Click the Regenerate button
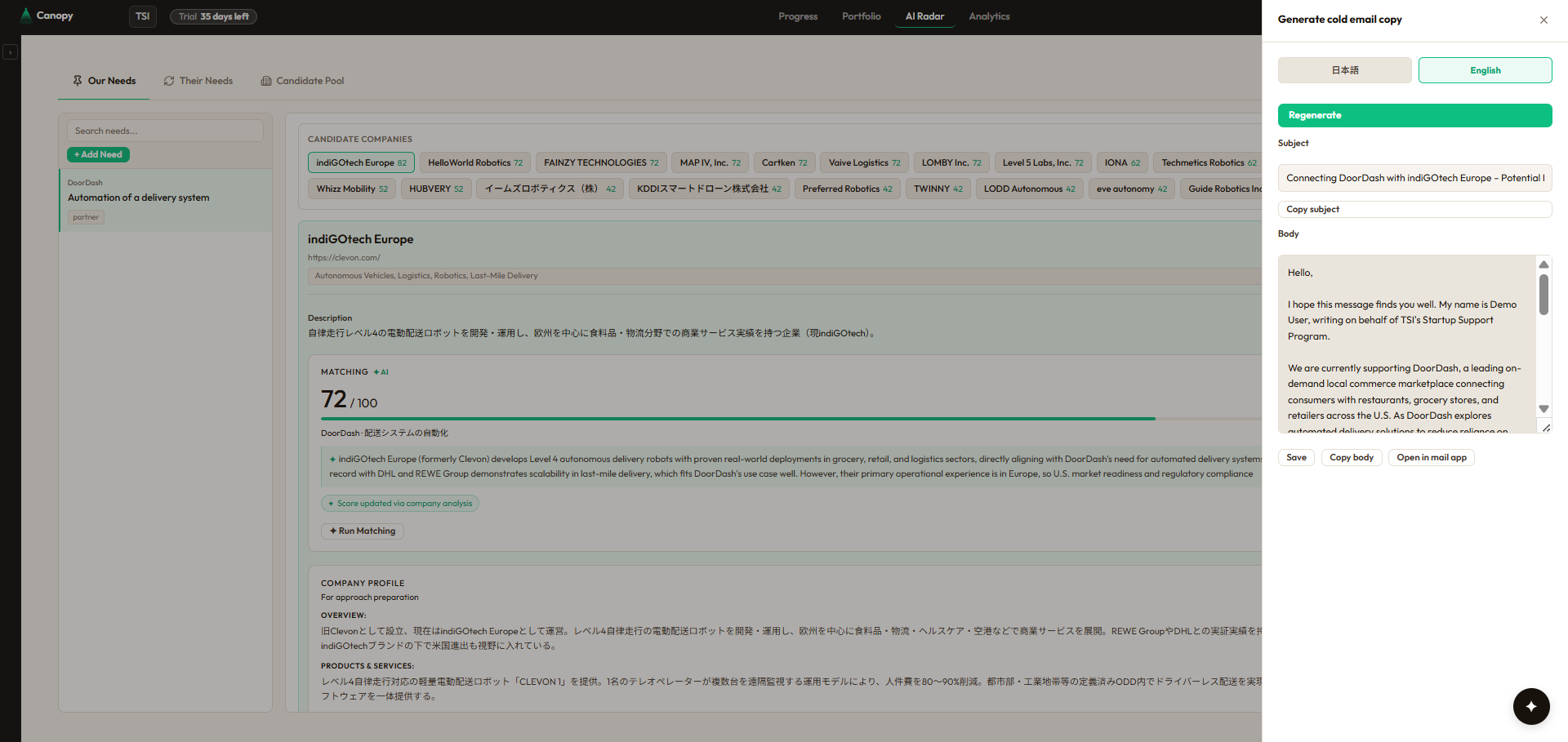This screenshot has height=742, width=1568. click(x=1414, y=115)
